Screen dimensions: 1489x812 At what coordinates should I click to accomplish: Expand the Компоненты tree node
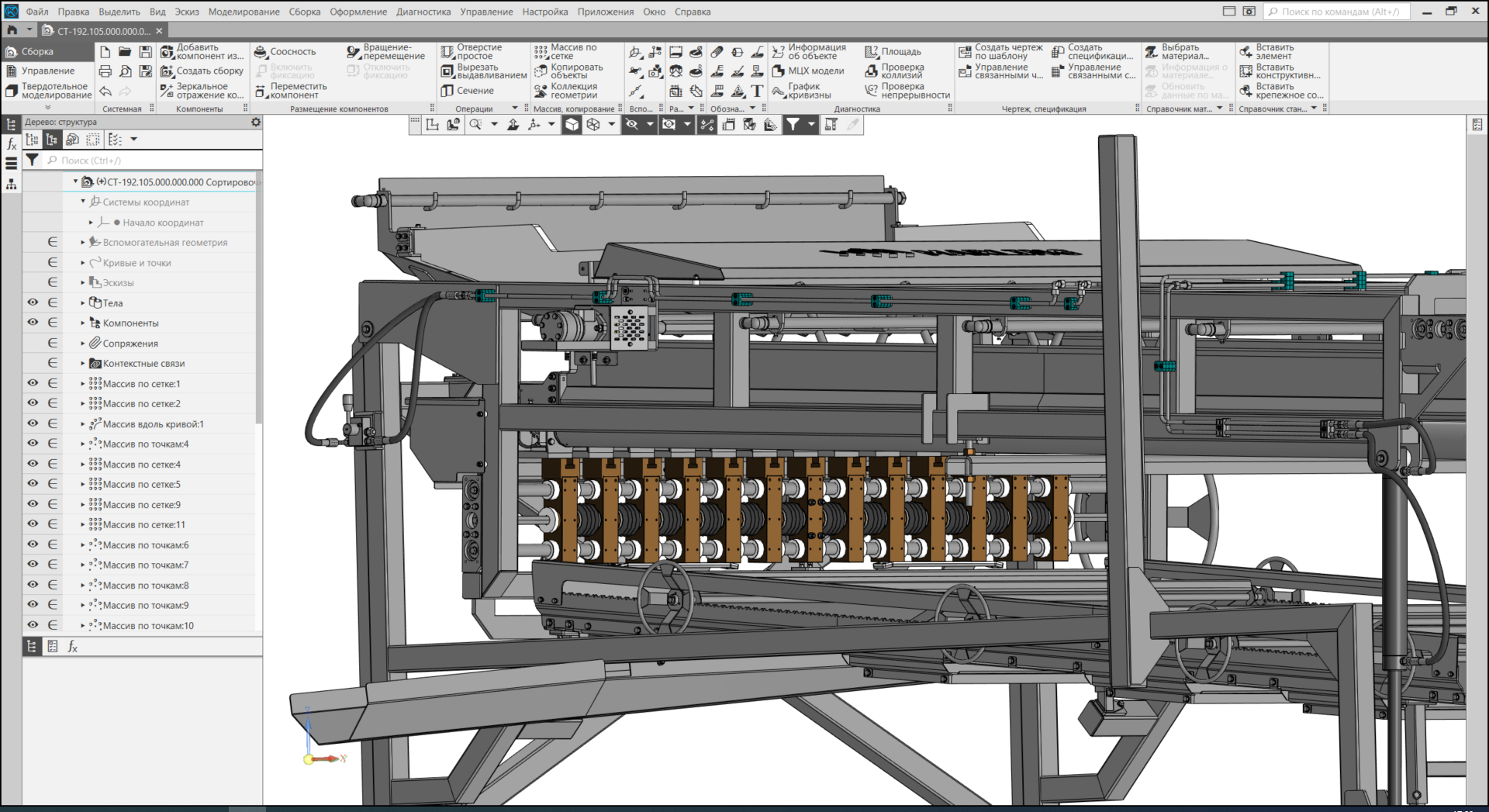click(x=83, y=323)
